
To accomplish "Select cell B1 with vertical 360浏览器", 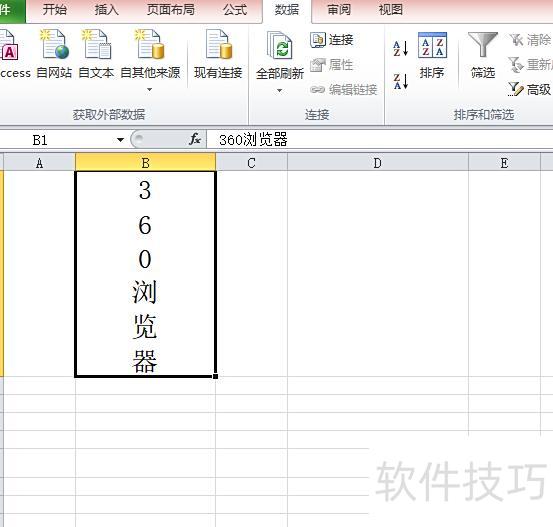I will point(145,274).
